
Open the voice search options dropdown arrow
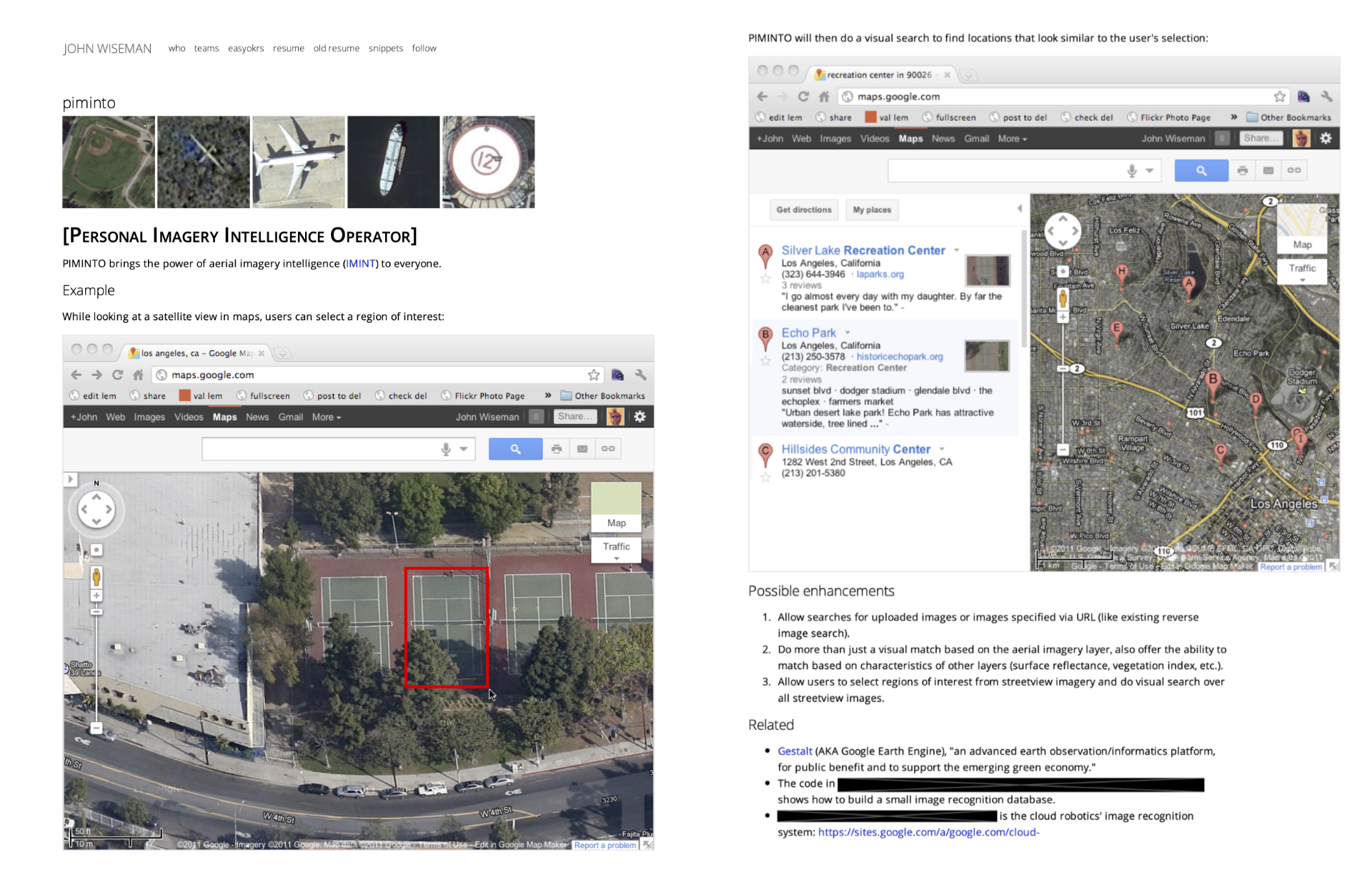tap(1150, 170)
